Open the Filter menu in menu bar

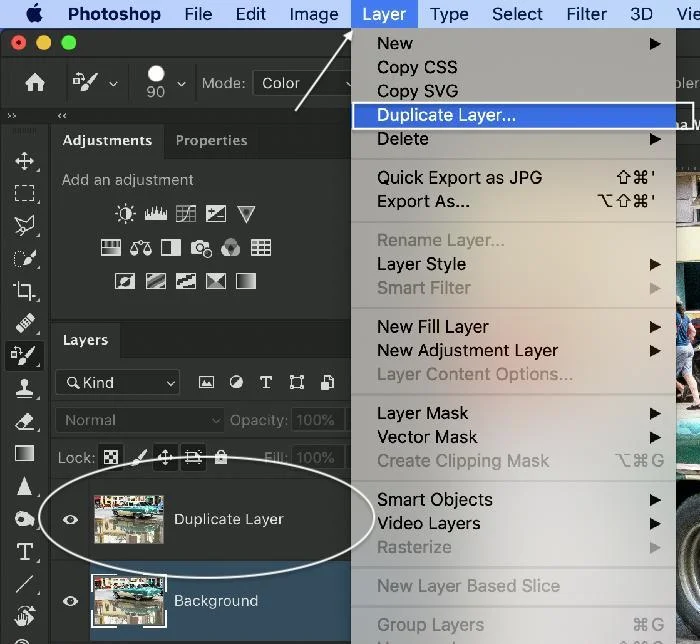(586, 14)
